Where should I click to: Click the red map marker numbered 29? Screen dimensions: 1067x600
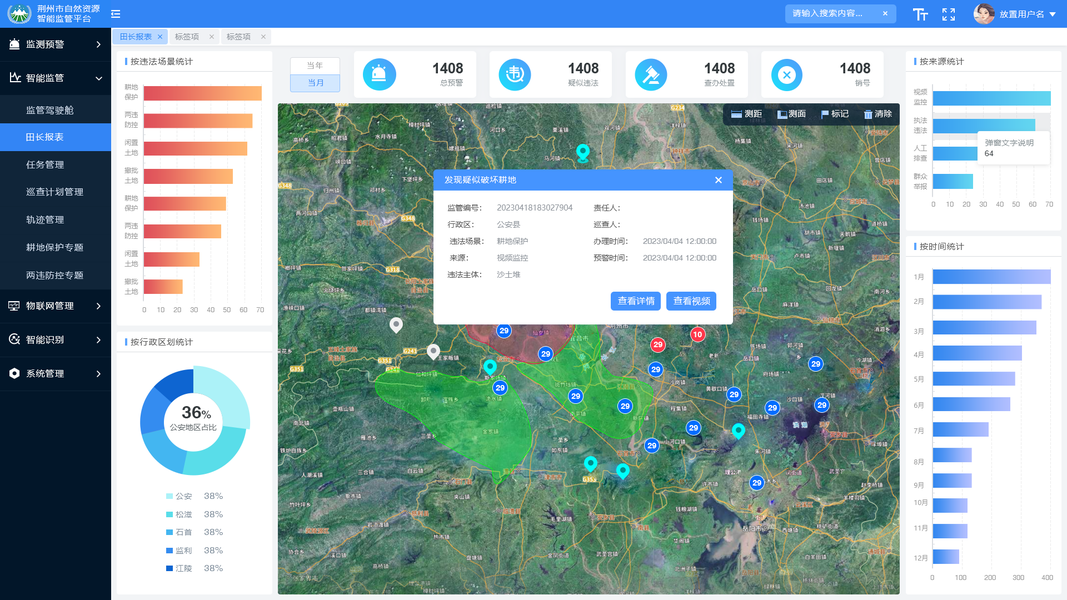(657, 345)
